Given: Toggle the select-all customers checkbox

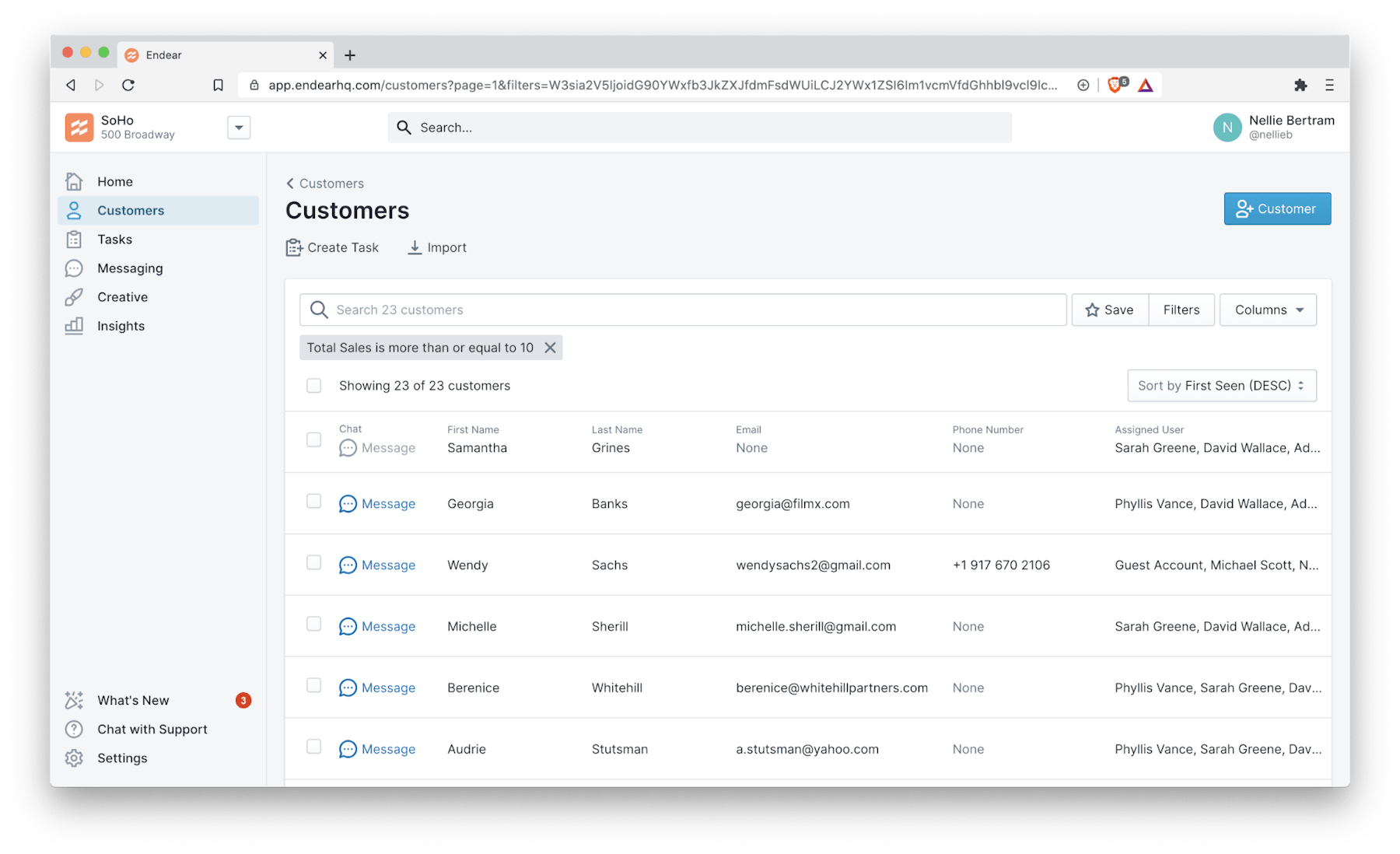Looking at the screenshot, I should [x=313, y=385].
